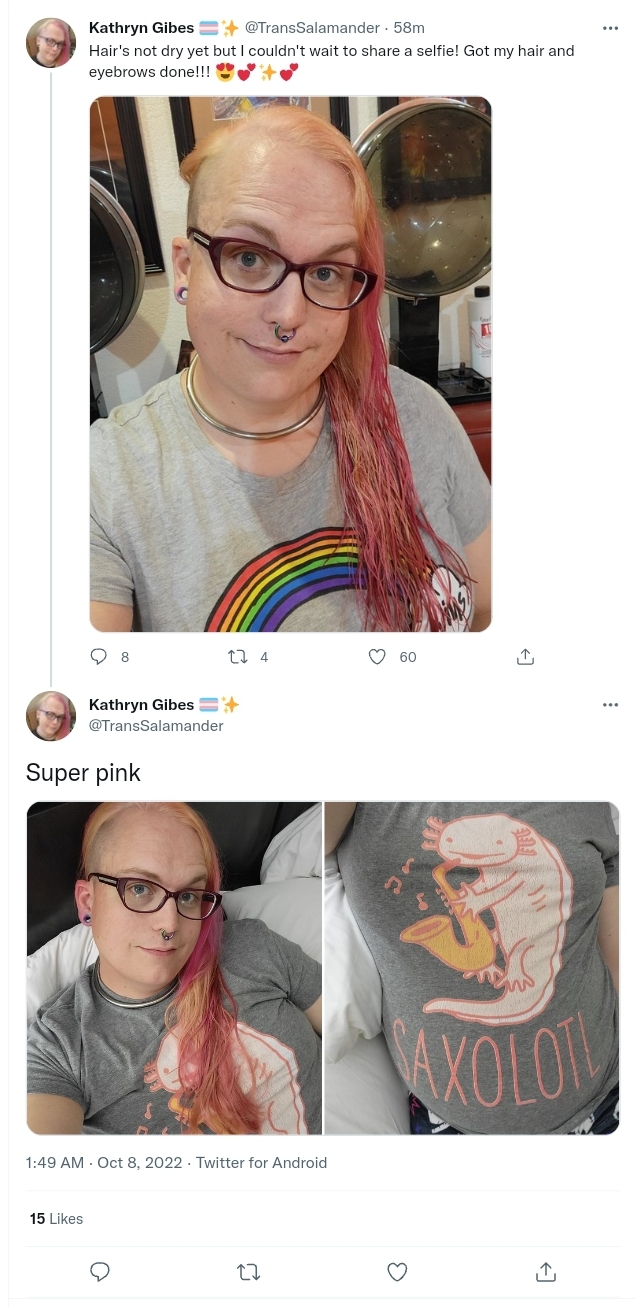Open the more options menu on 'Super pink' tweet

pos(610,705)
